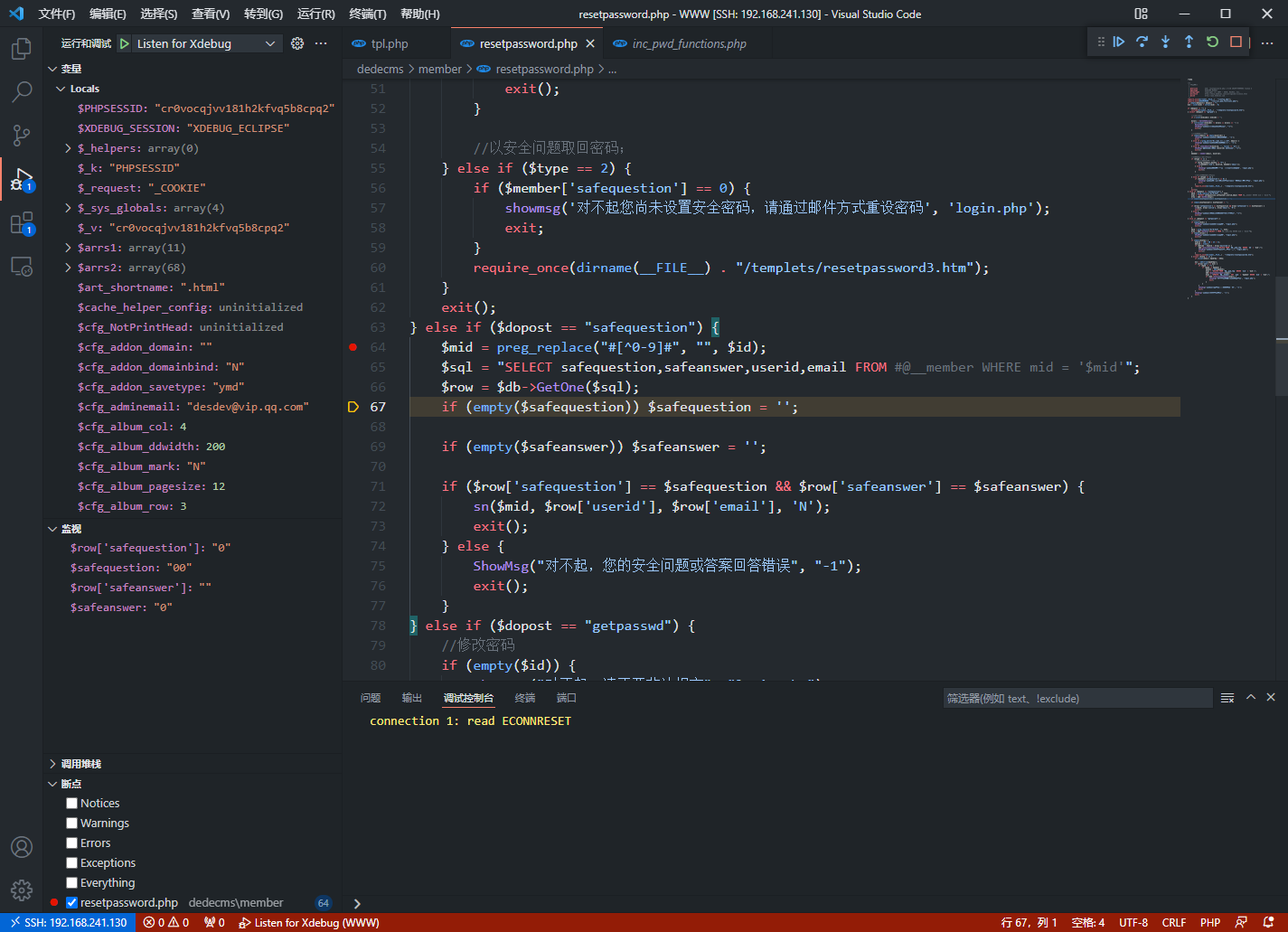Open the Extensions view in activity bar
Image resolution: width=1288 pixels, height=932 pixels.
point(22,222)
